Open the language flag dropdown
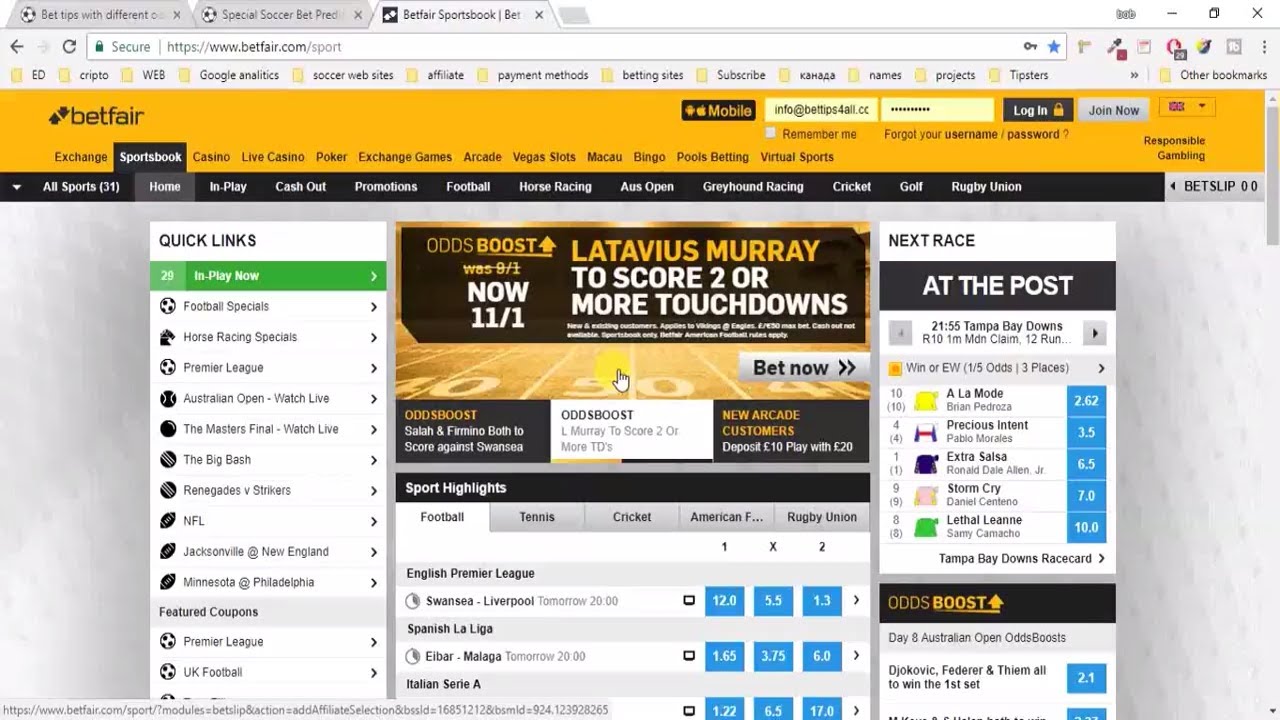Viewport: 1280px width, 720px height. (1187, 107)
